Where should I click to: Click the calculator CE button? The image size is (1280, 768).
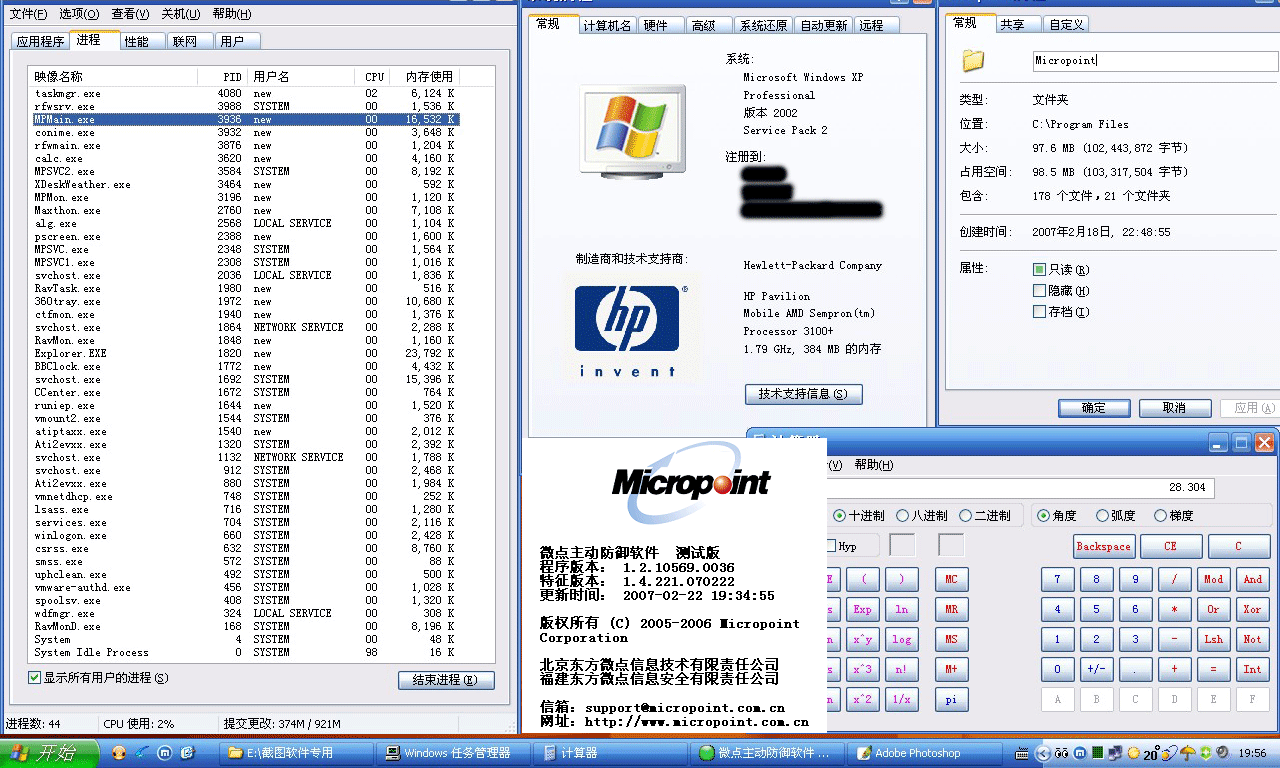(x=1171, y=547)
